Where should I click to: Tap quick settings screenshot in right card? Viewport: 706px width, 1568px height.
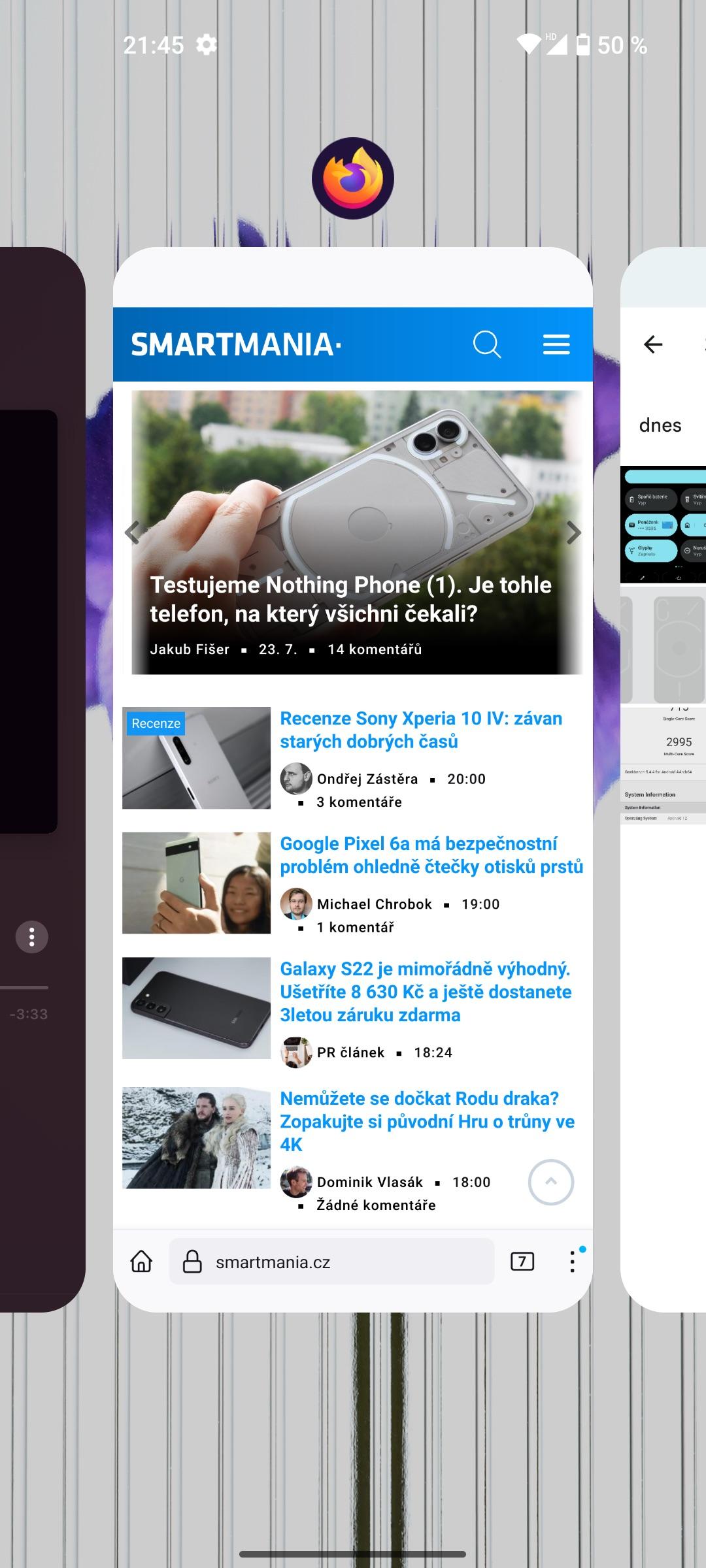coord(663,524)
